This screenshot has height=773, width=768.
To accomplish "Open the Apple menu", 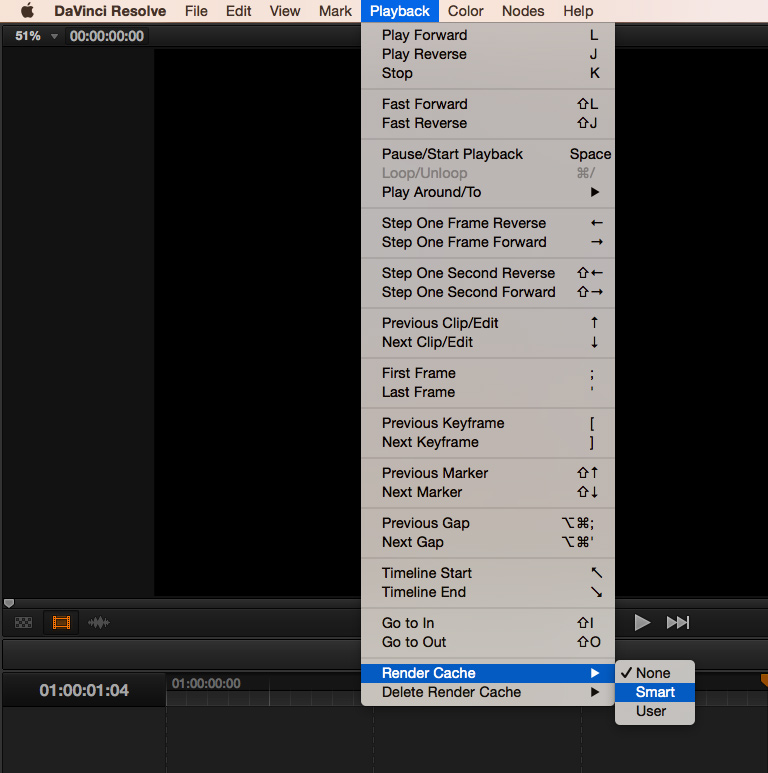I will [28, 10].
